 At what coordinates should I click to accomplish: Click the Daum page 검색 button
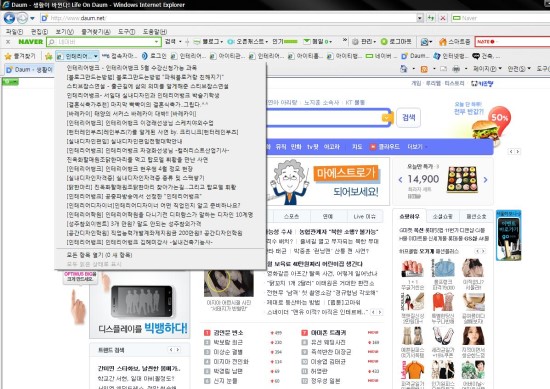[x=408, y=118]
